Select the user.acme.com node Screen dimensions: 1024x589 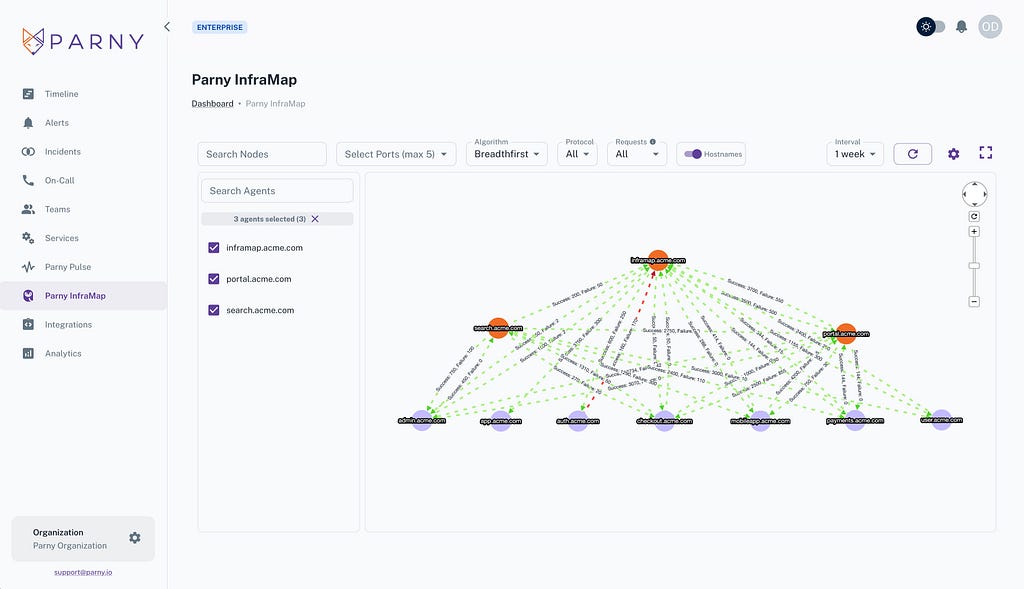[941, 420]
